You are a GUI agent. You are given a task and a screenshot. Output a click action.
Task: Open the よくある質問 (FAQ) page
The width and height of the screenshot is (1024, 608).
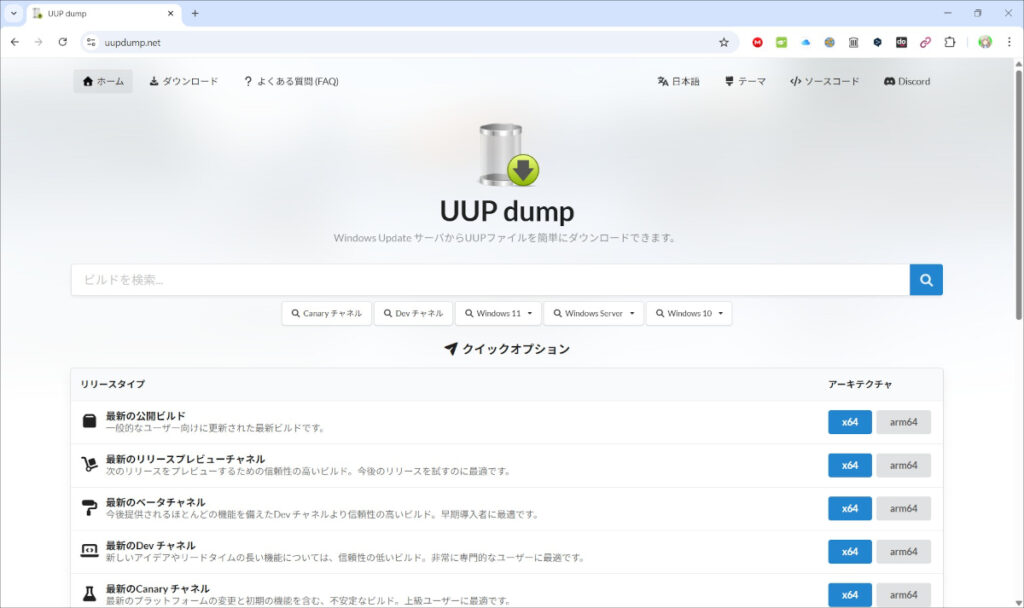(x=291, y=81)
